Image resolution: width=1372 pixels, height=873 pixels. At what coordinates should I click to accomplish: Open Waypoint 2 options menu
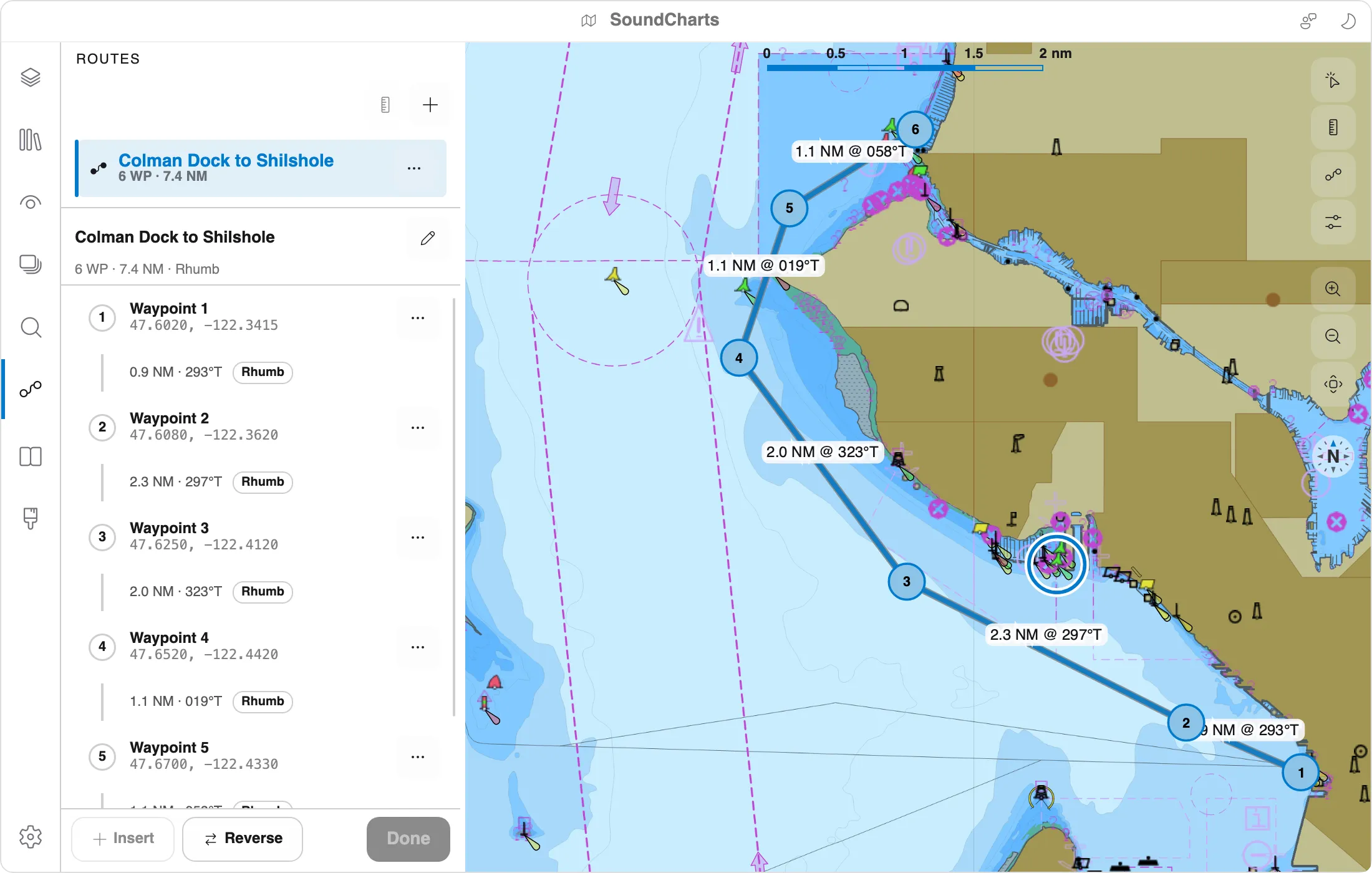pos(418,428)
